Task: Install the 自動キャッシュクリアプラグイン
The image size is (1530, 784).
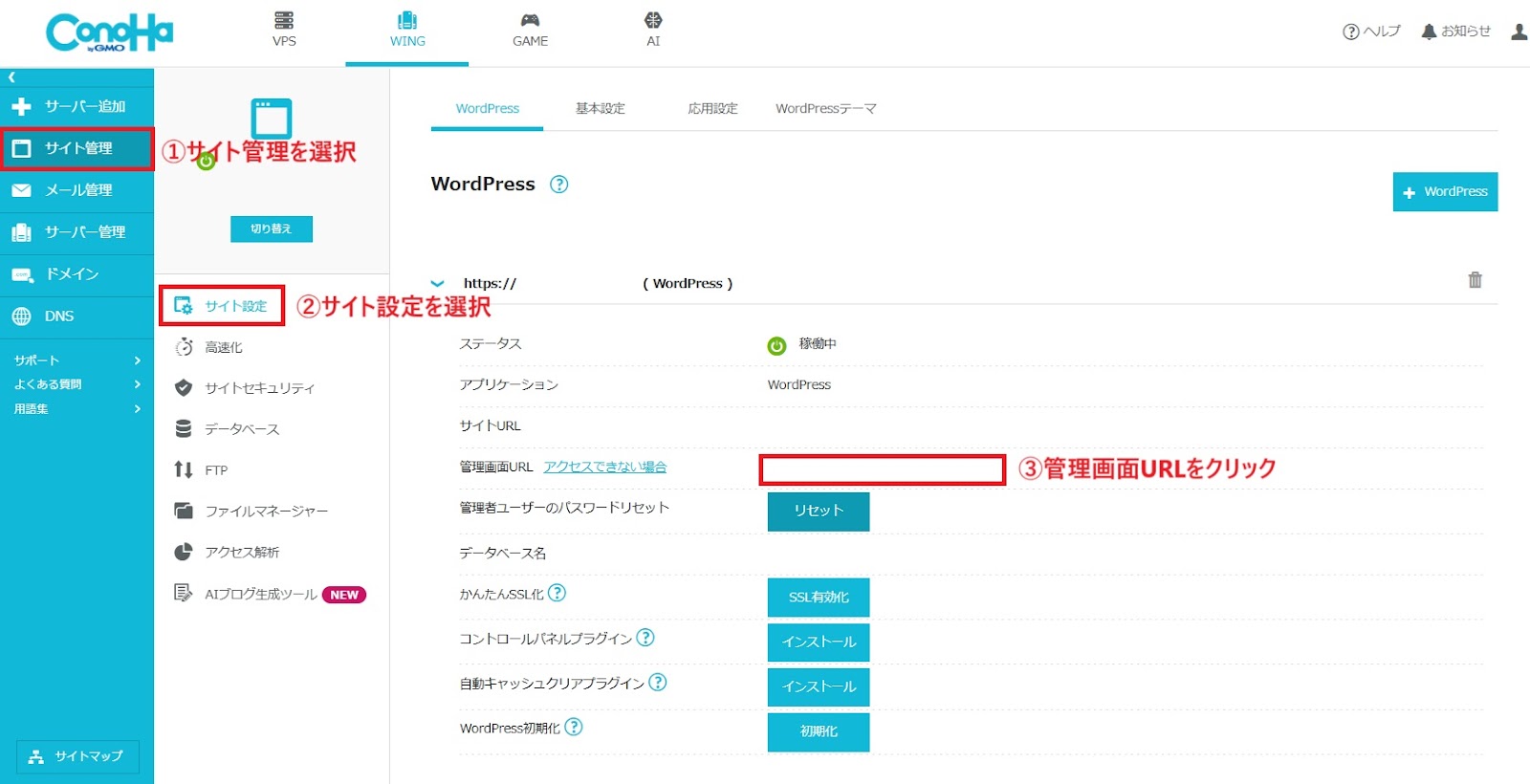Action: point(819,687)
